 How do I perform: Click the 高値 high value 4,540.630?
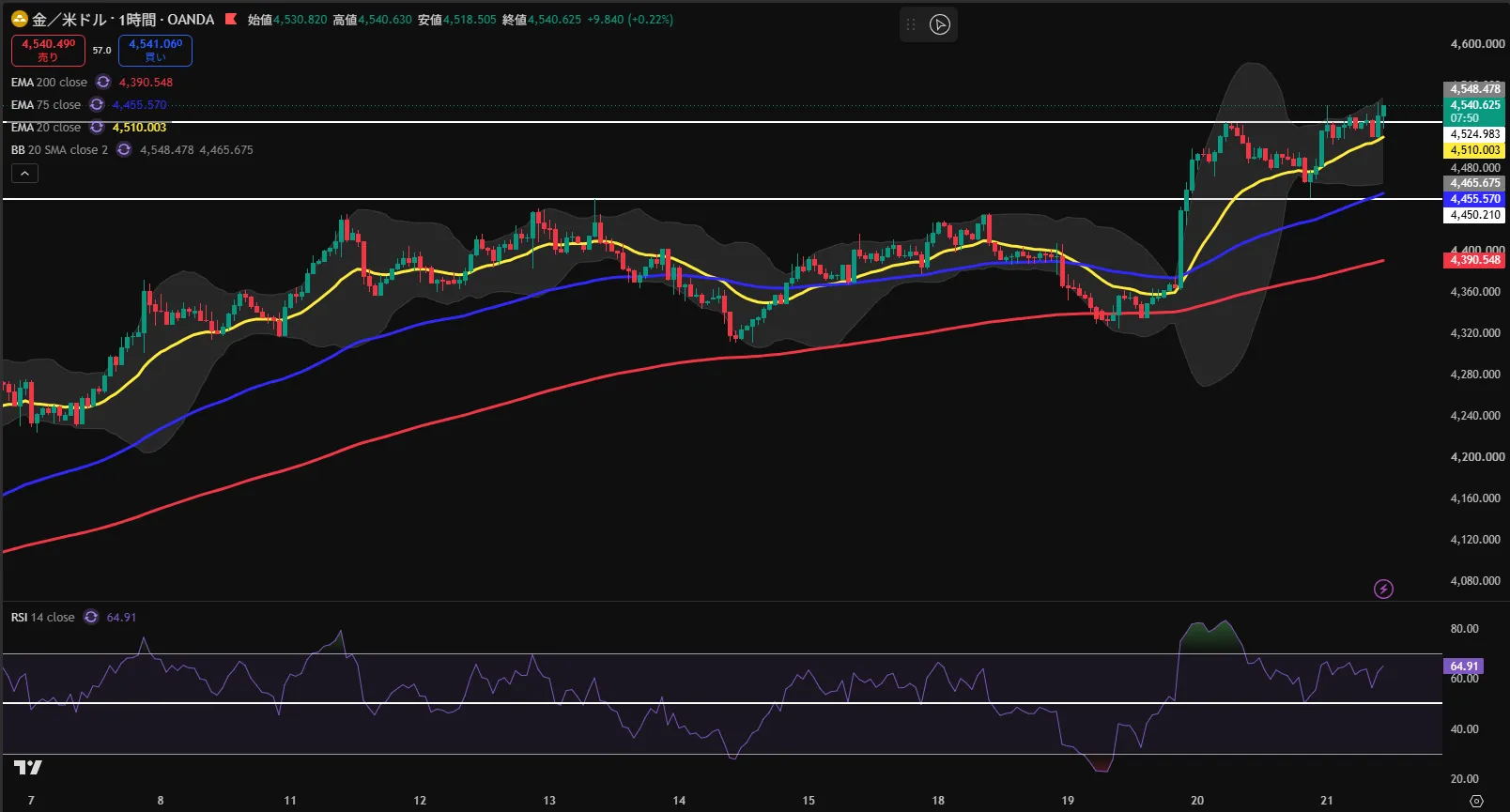click(385, 20)
